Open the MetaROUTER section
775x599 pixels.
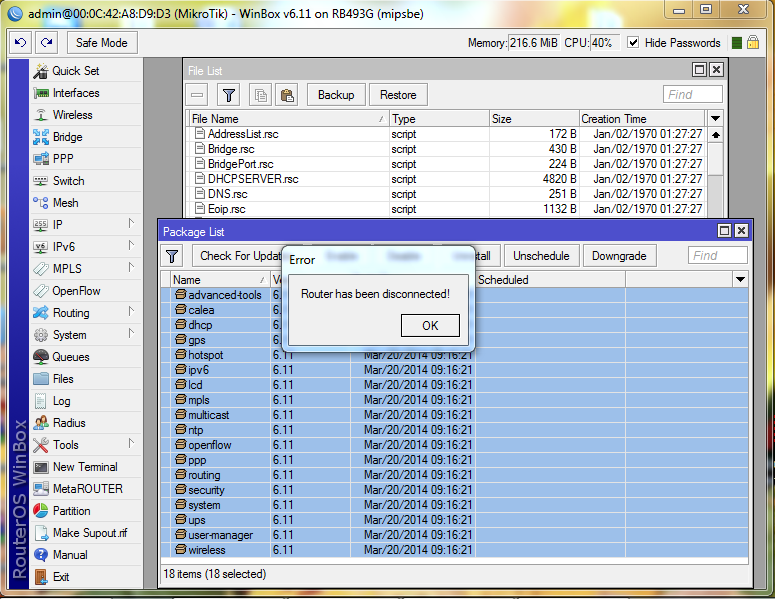pos(87,489)
